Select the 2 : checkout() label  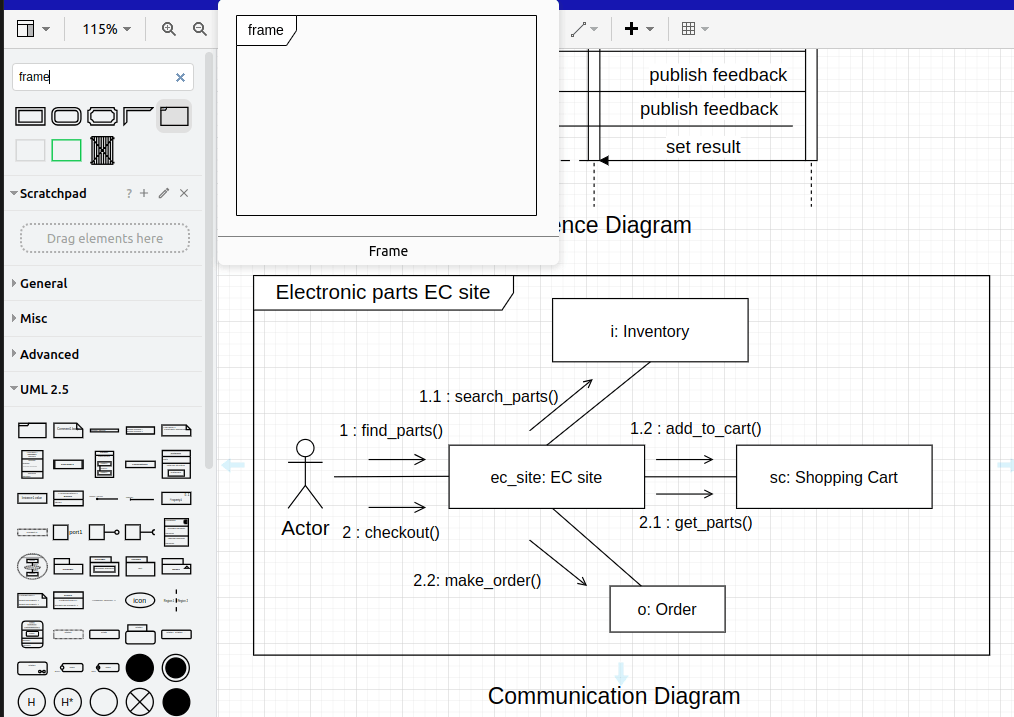(x=391, y=532)
